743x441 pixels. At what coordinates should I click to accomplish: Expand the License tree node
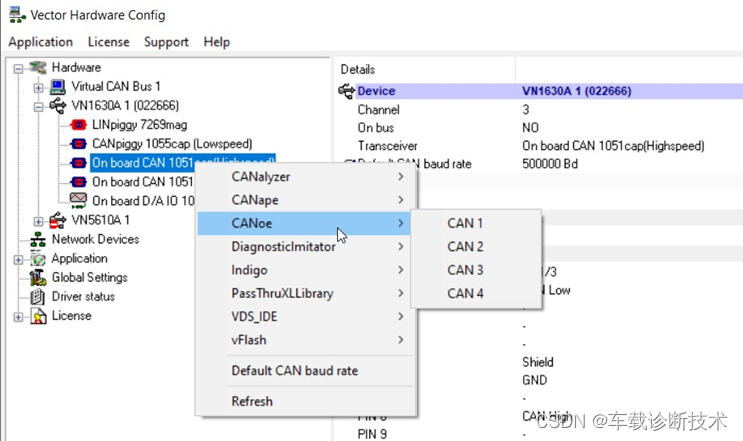pyautogui.click(x=18, y=317)
